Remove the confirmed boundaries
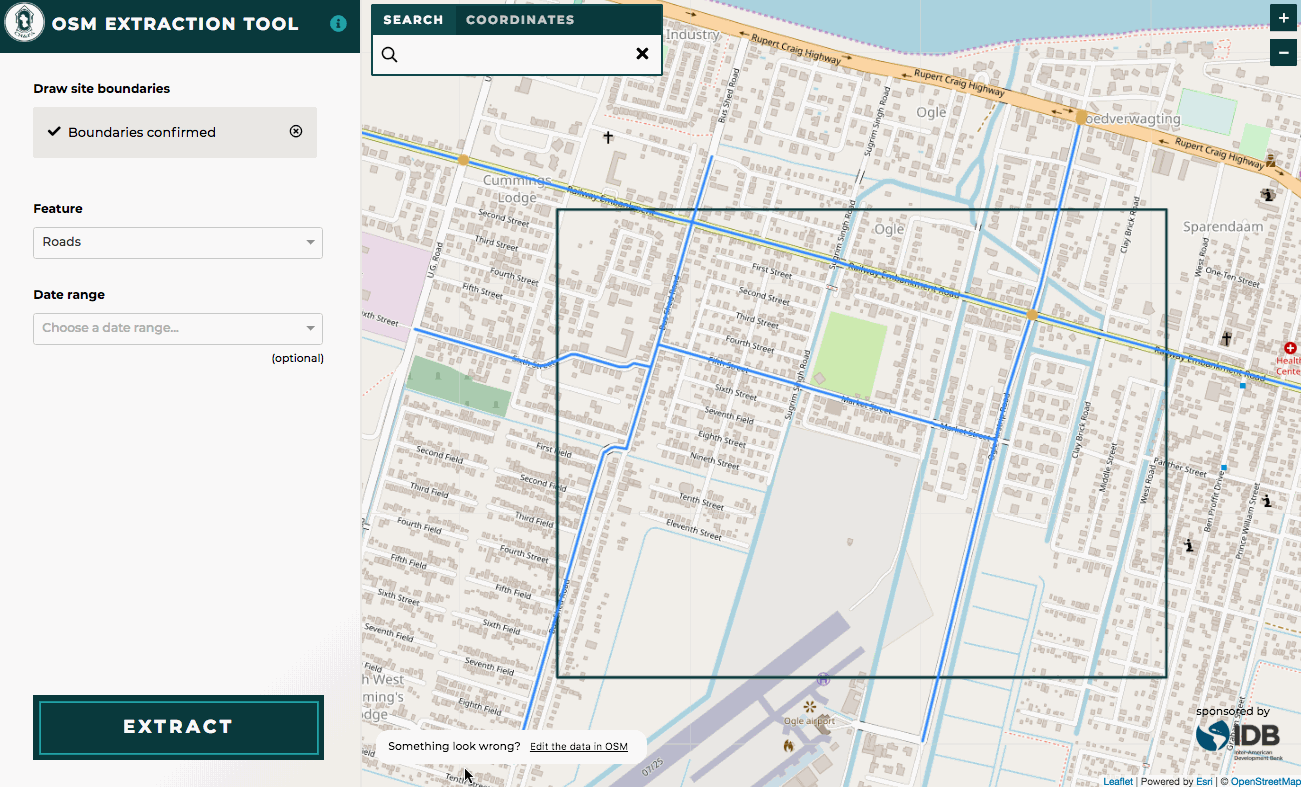The image size is (1301, 787). point(296,131)
